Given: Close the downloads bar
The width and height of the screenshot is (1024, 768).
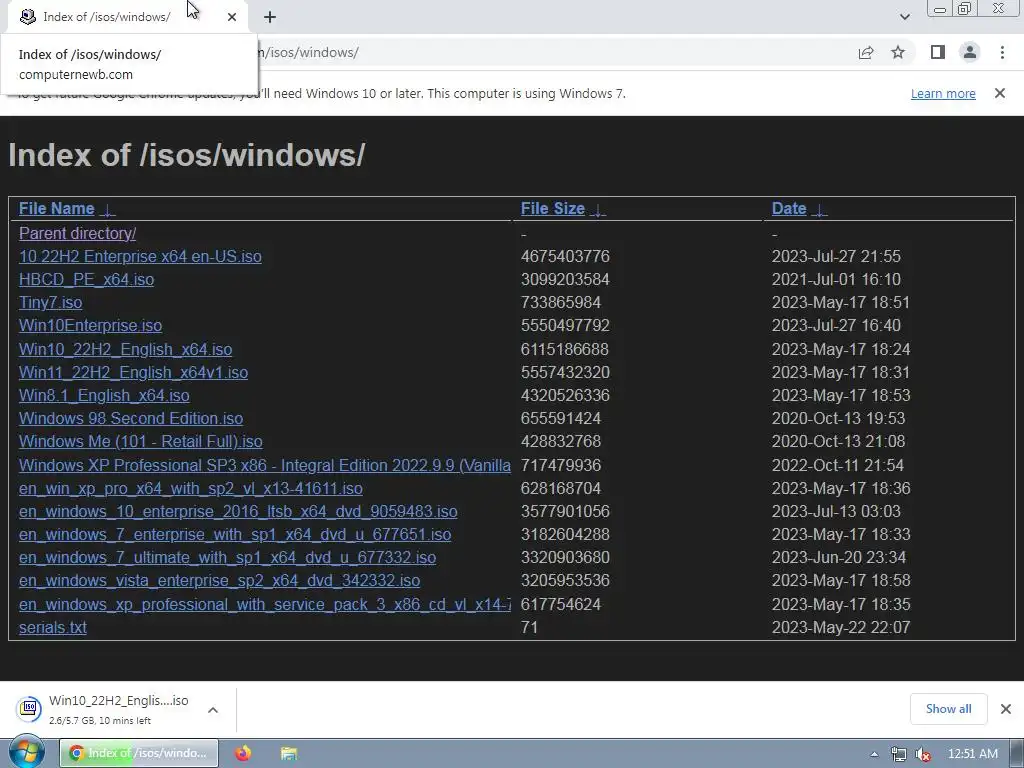Looking at the screenshot, I should tap(1006, 709).
